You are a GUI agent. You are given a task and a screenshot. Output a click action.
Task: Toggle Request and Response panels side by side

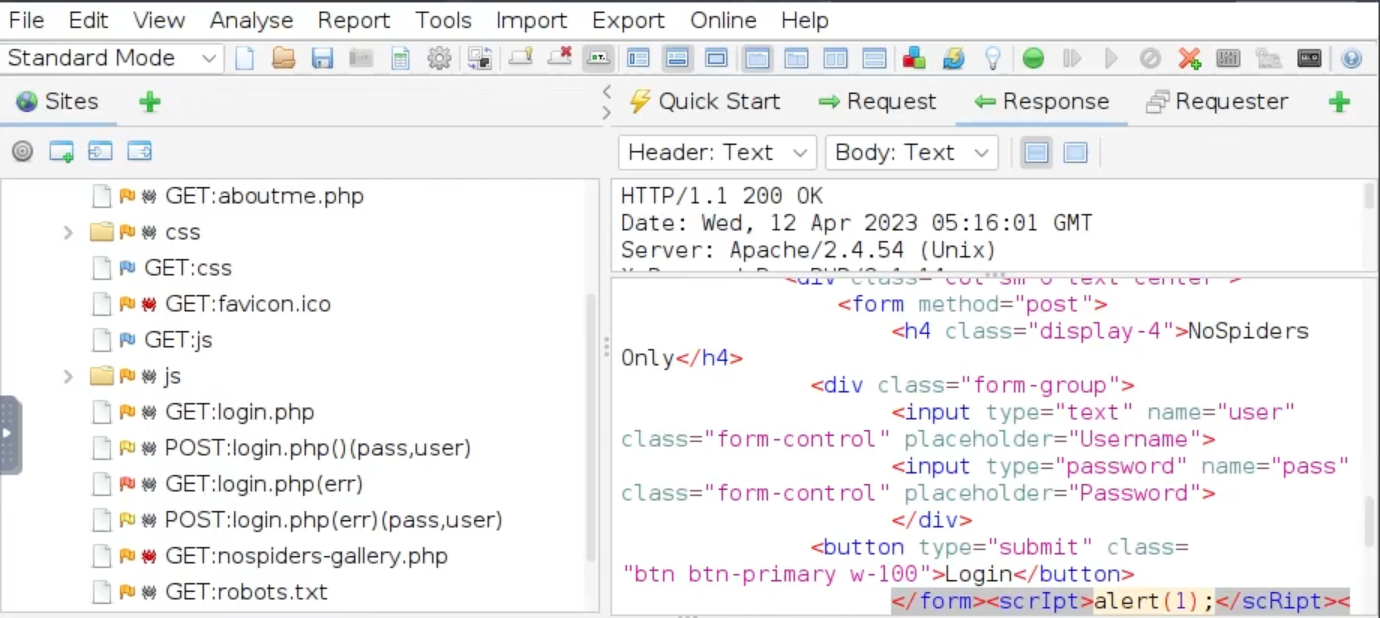click(835, 59)
